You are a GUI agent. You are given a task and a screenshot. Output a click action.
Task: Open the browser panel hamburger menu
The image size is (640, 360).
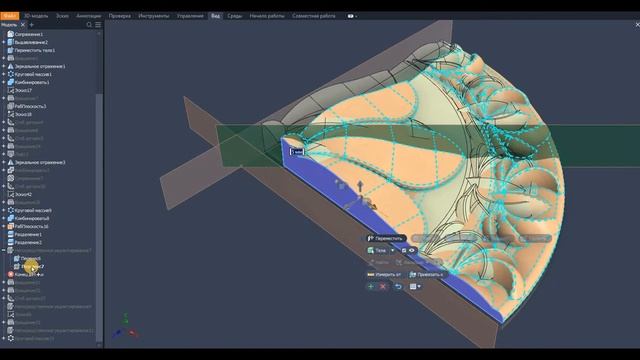tap(98, 25)
